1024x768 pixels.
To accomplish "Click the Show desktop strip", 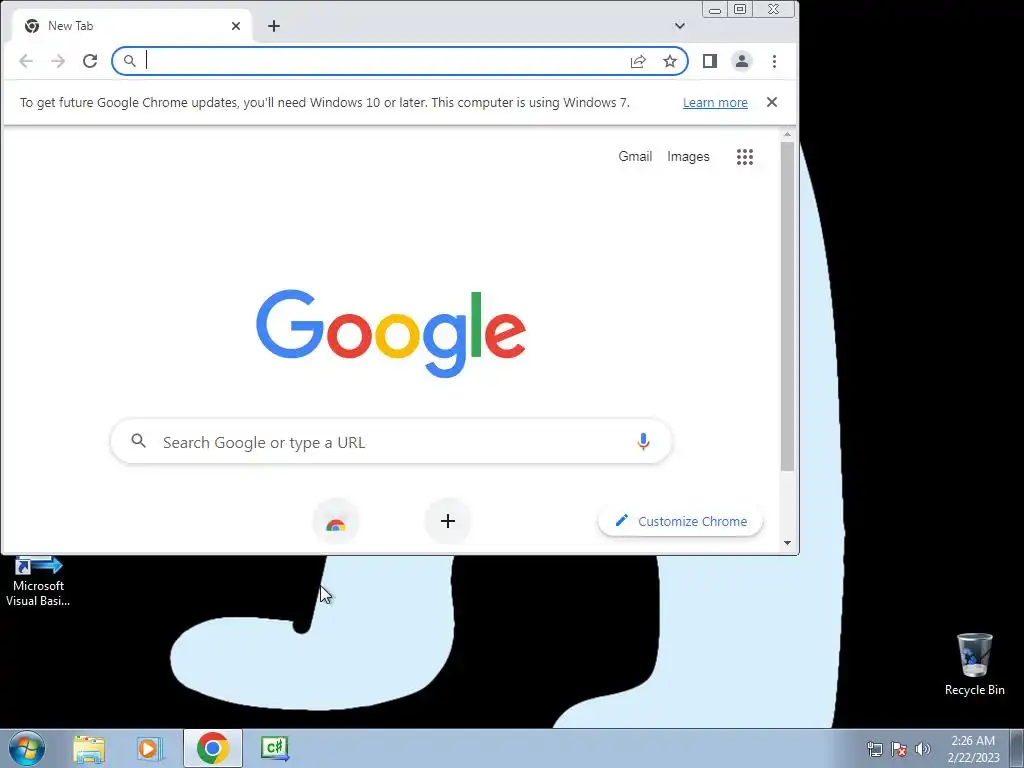I will tap(1017, 748).
